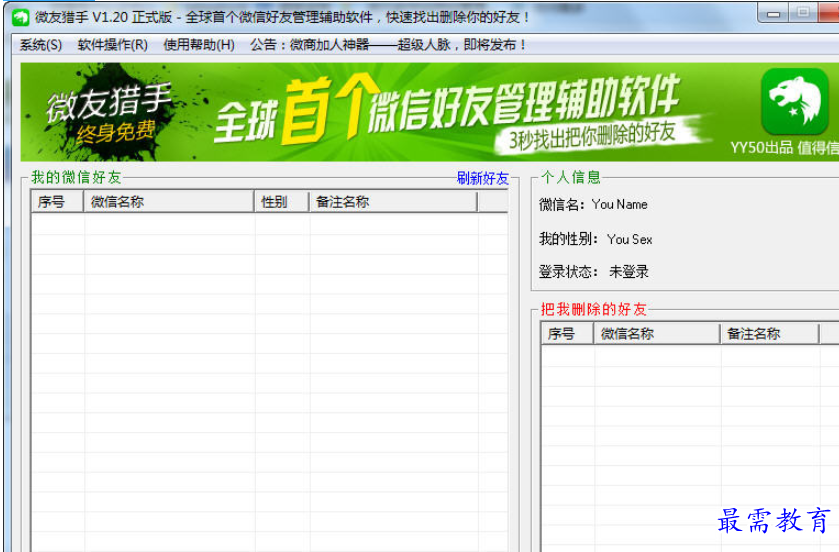Click the 性别 column header
The height and width of the screenshot is (552, 839).
[281, 202]
